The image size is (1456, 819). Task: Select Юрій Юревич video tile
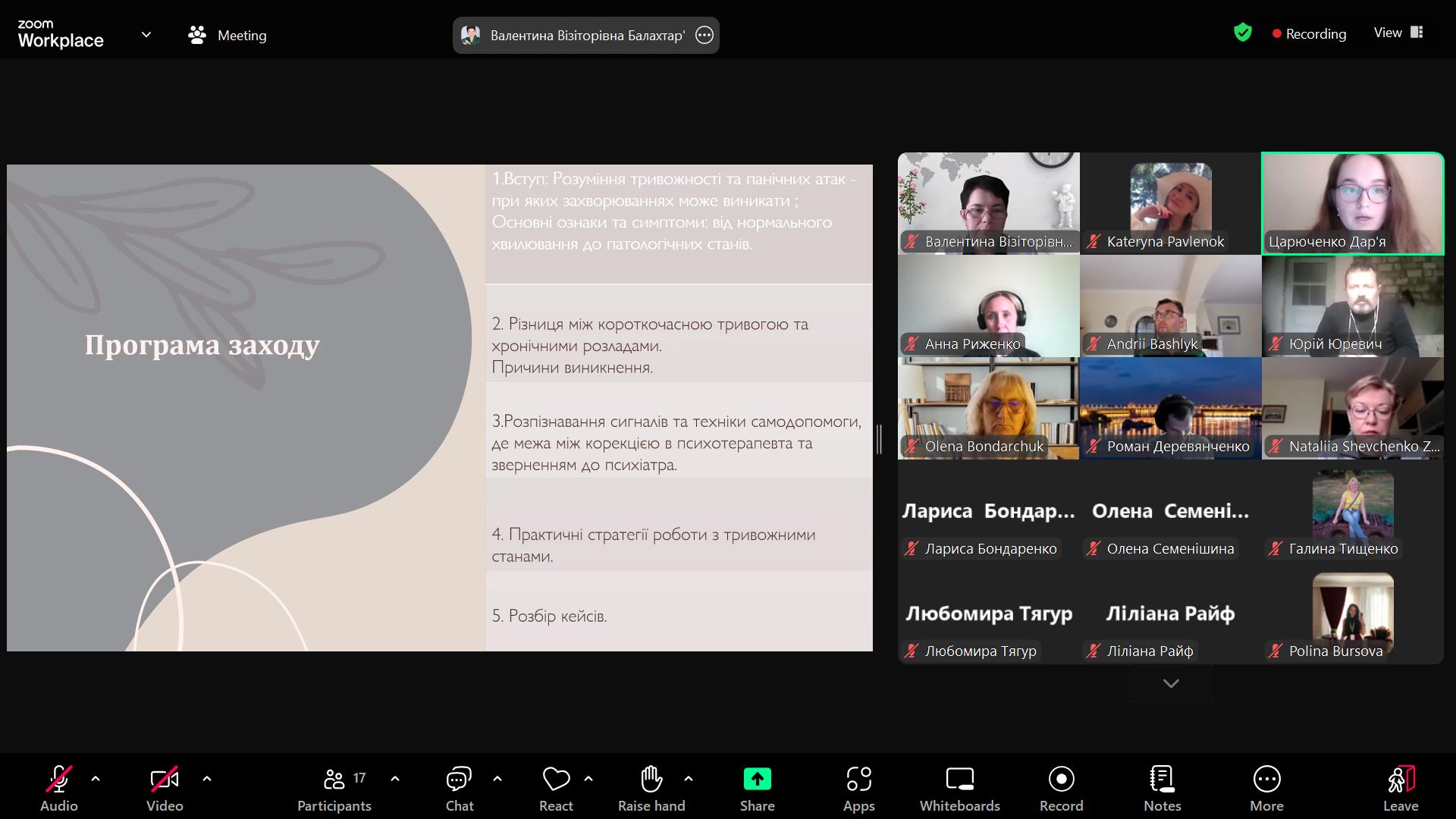[x=1353, y=306]
